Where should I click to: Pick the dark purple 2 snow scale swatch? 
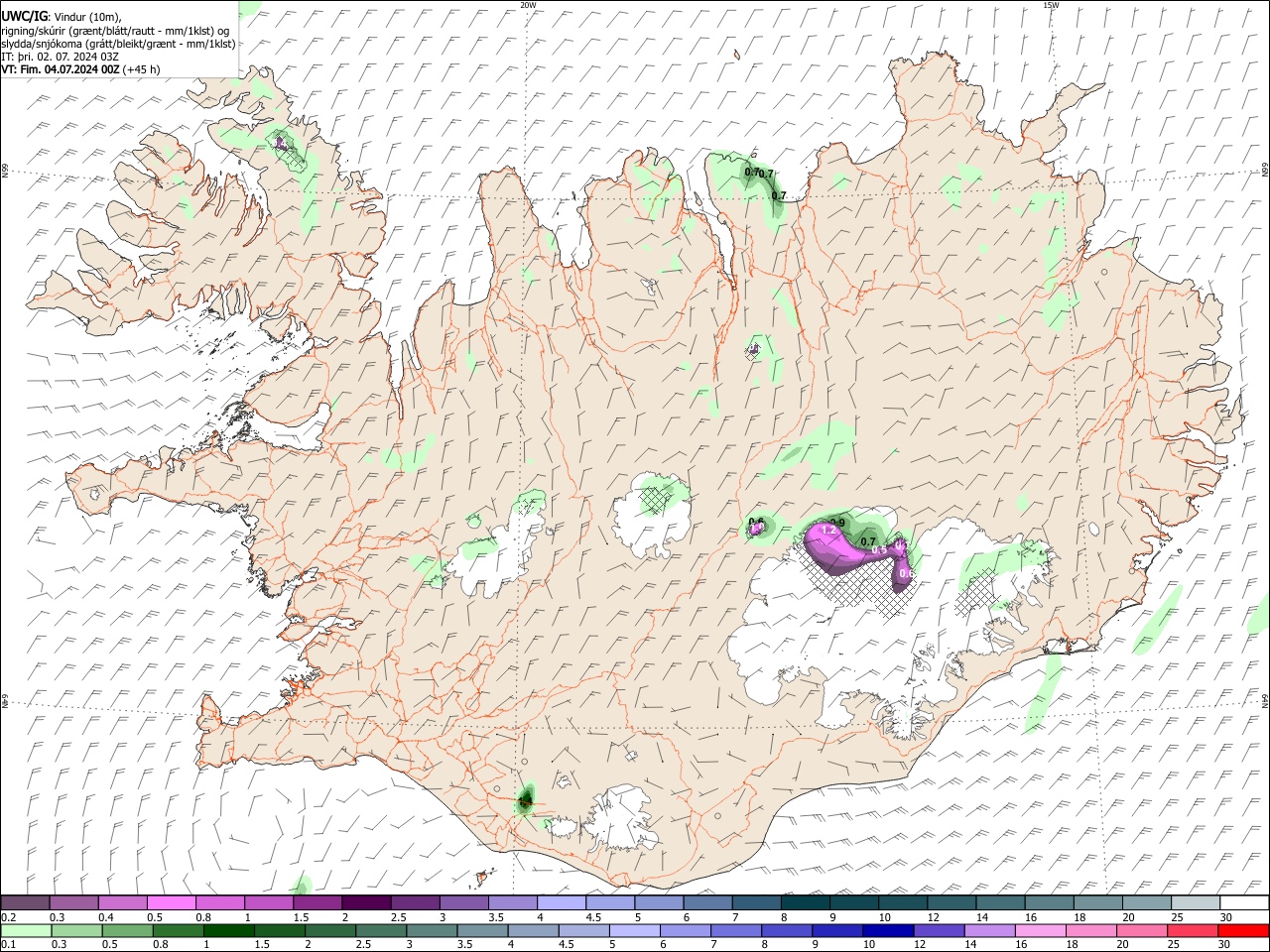coord(366,903)
